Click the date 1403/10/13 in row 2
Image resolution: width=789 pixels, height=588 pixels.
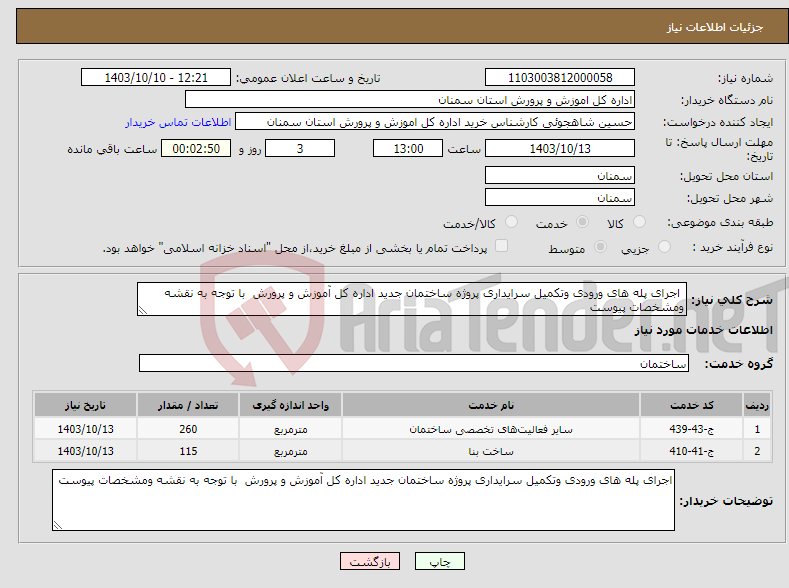pyautogui.click(x=86, y=451)
